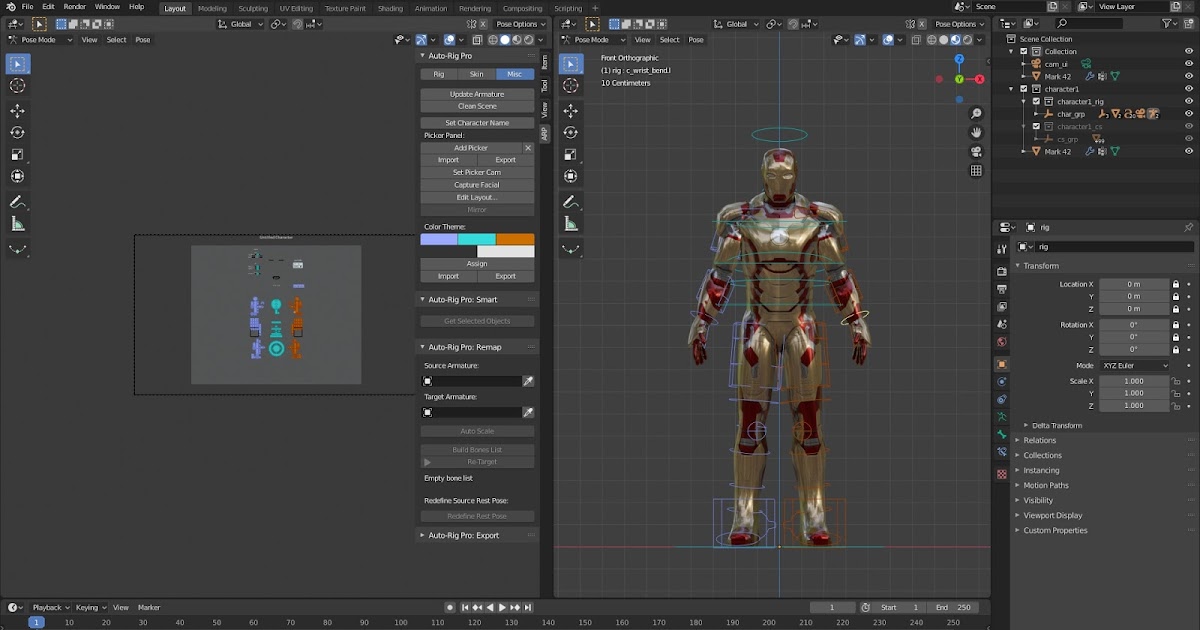Click the Blender logo icon
The height and width of the screenshot is (630, 1200).
coord(9,7)
